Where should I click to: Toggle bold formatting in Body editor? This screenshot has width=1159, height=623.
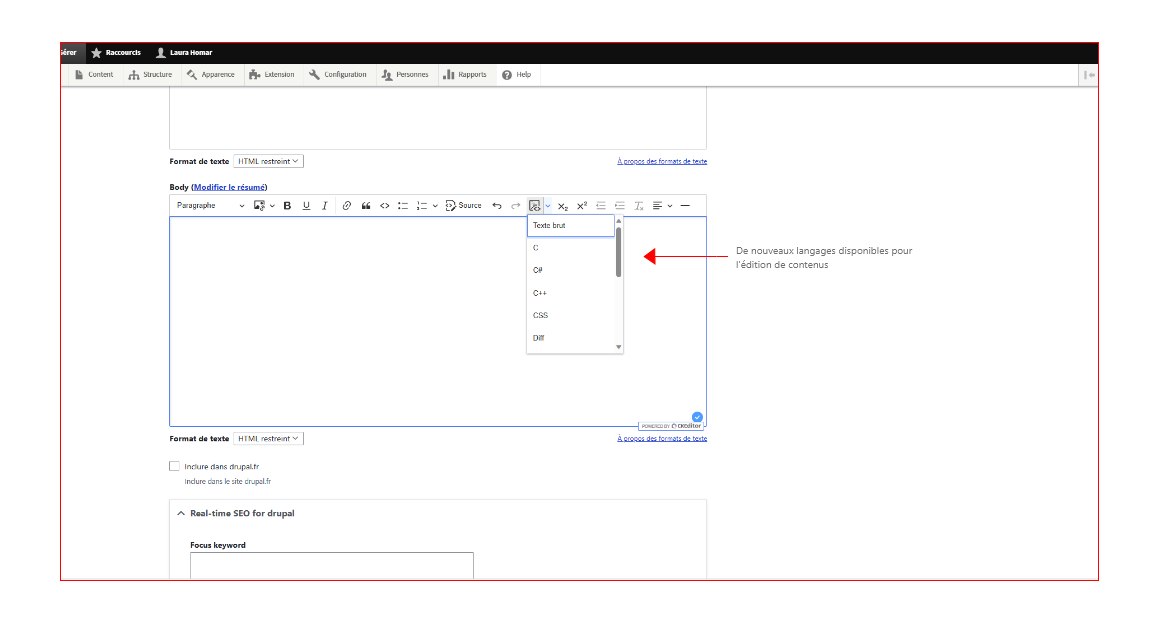287,206
